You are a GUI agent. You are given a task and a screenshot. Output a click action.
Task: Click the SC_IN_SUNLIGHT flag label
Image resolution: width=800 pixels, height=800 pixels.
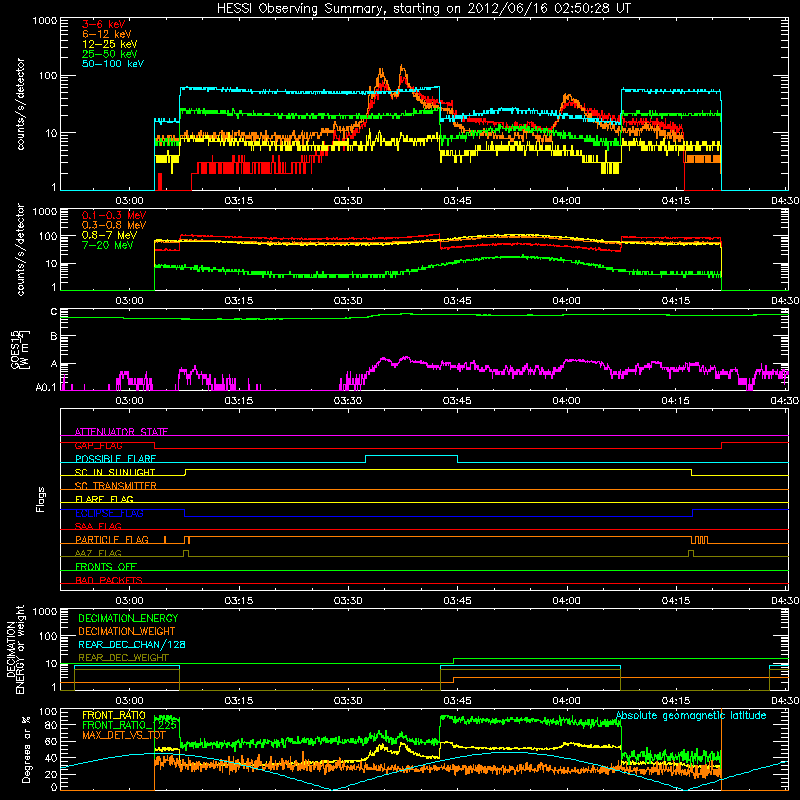[x=115, y=472]
